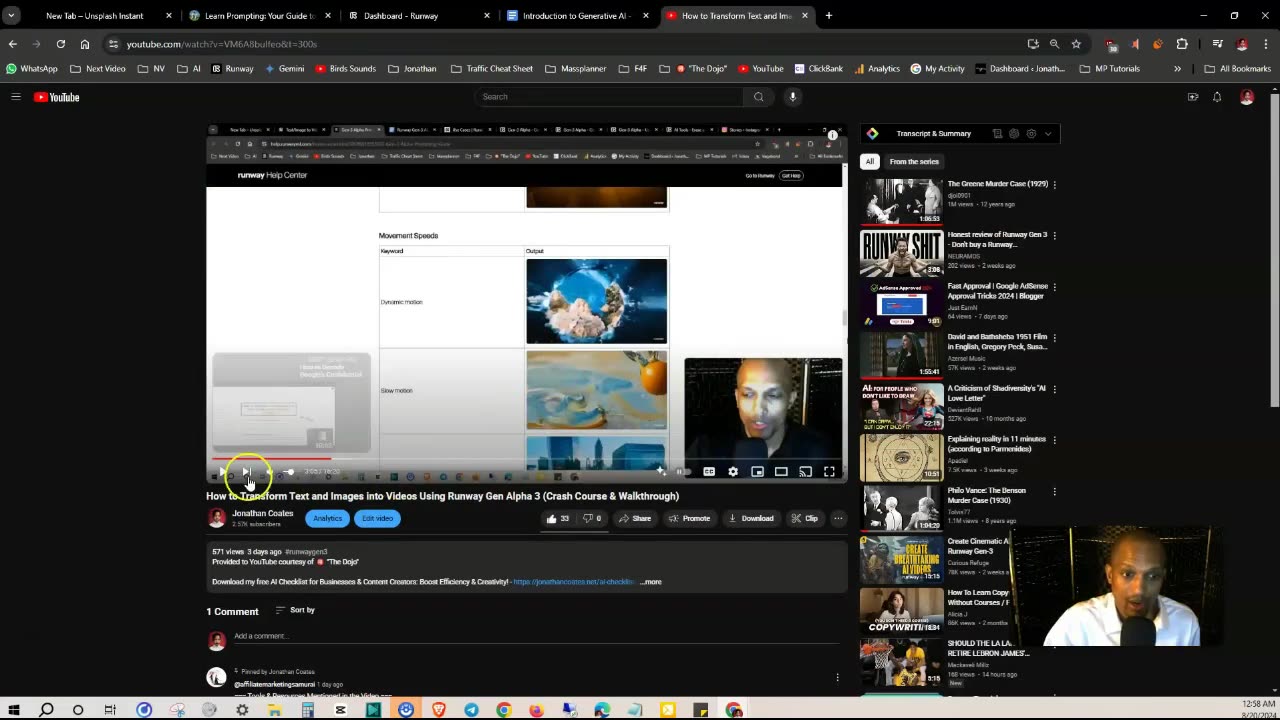Click the Download button
This screenshot has width=1280, height=720.
point(751,518)
